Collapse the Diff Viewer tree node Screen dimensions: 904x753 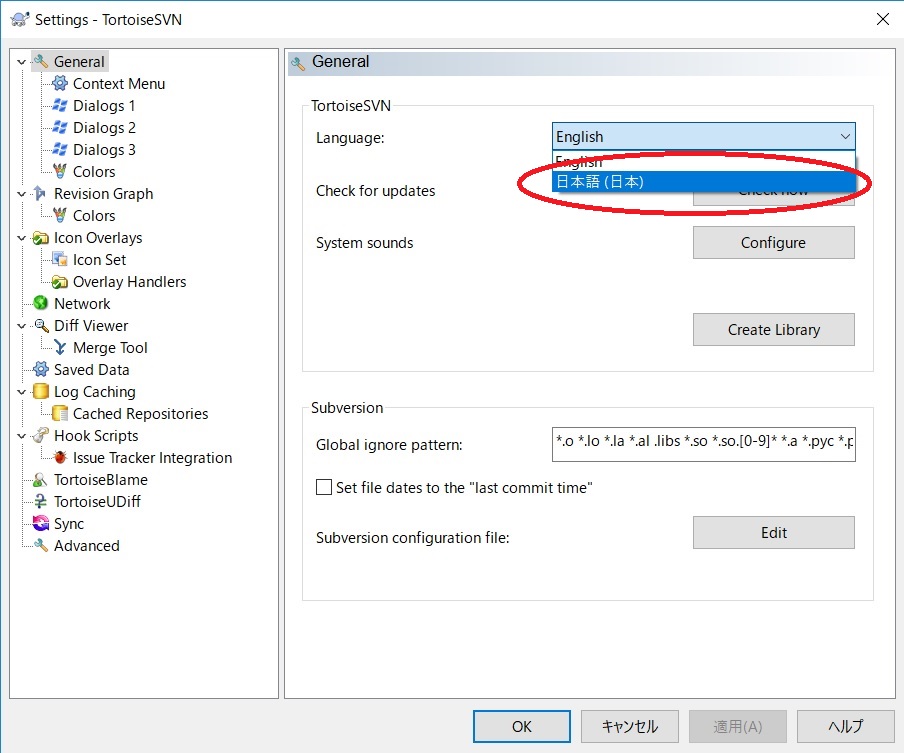[x=21, y=326]
